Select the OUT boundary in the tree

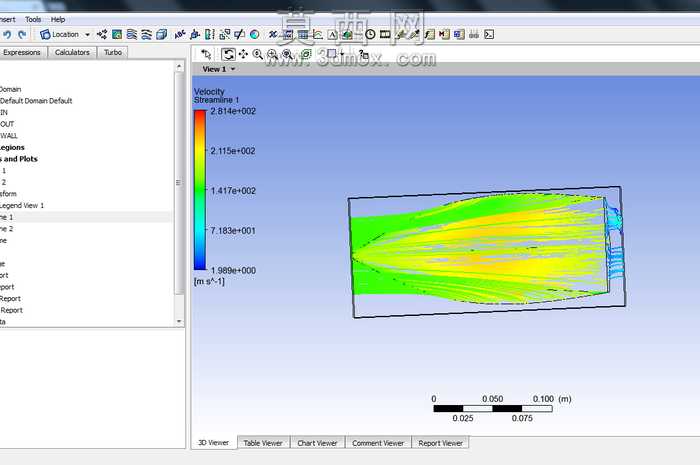pyautogui.click(x=7, y=124)
